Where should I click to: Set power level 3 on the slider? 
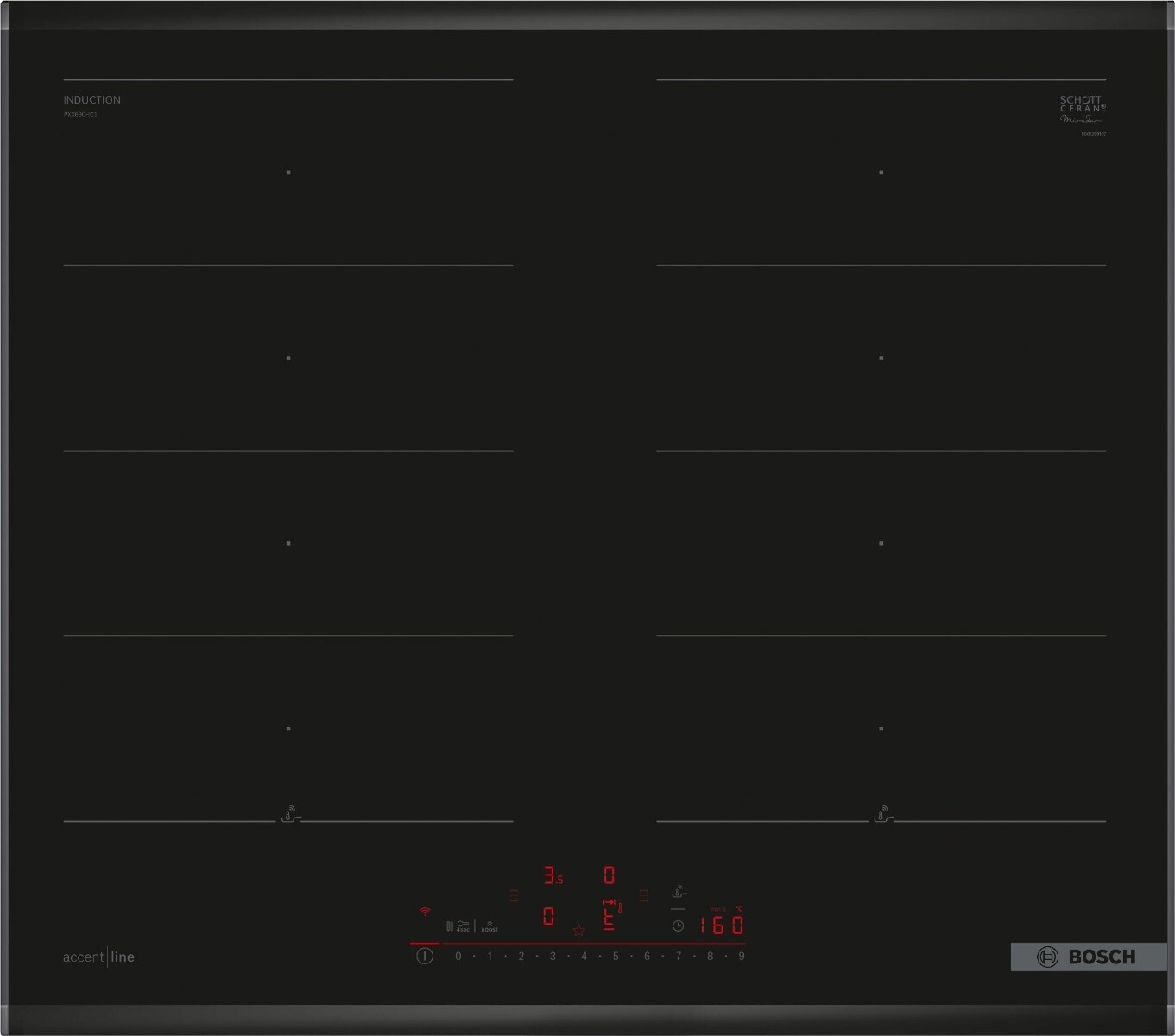point(553,956)
